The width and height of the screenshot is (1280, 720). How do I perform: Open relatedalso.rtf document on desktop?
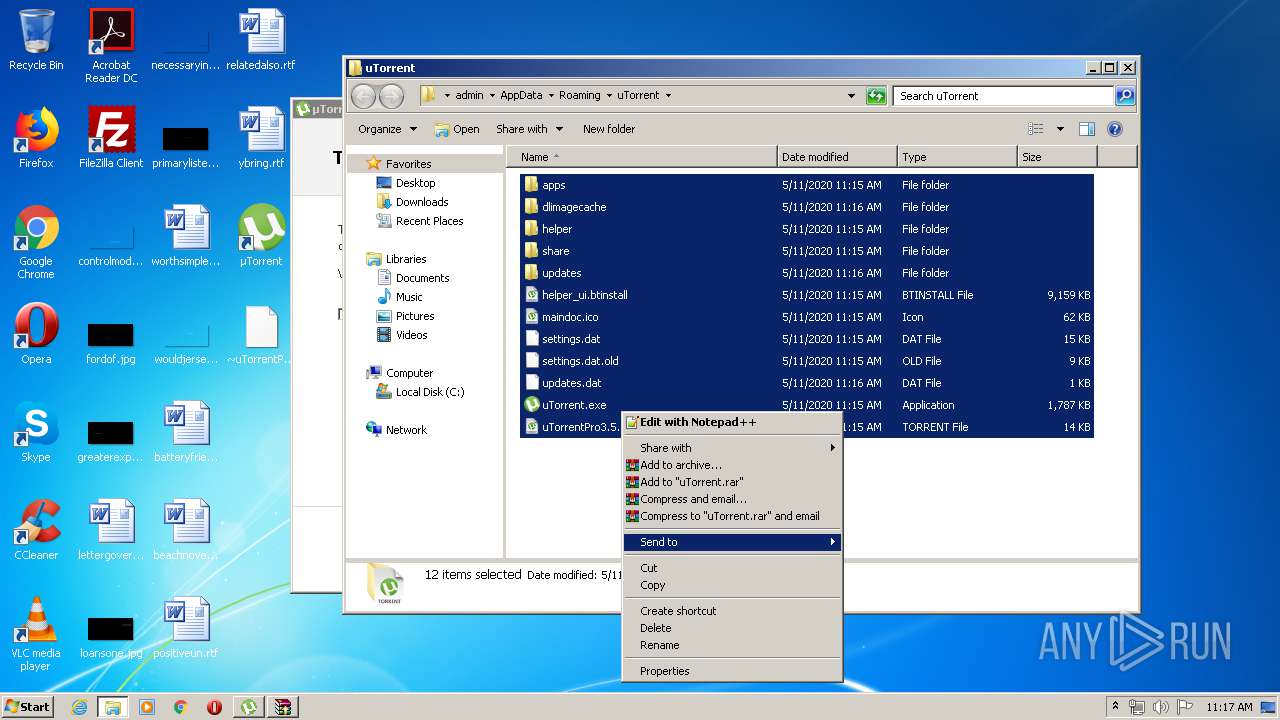click(x=261, y=40)
